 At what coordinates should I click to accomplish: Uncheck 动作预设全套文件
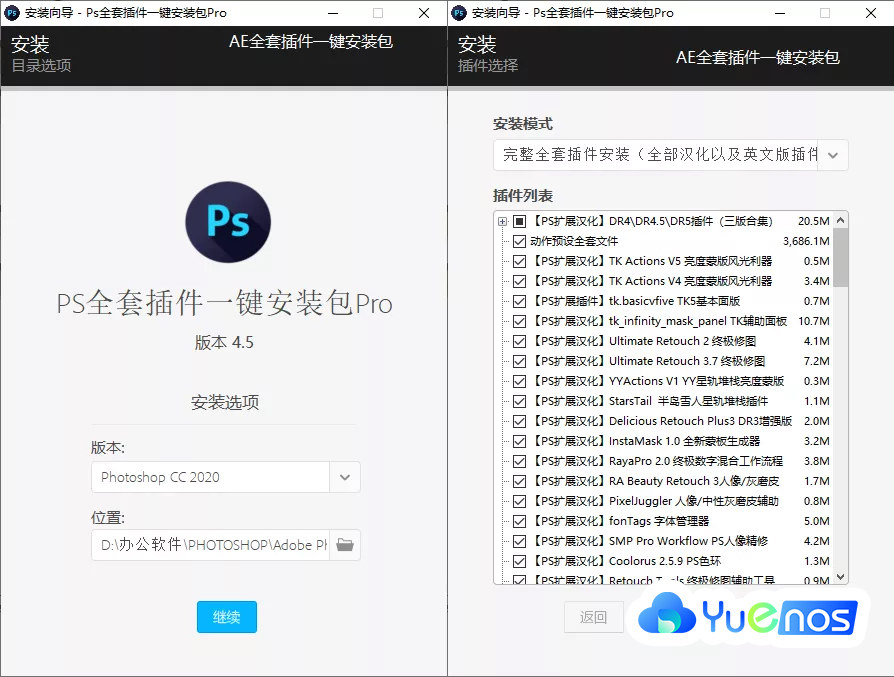pyautogui.click(x=520, y=241)
